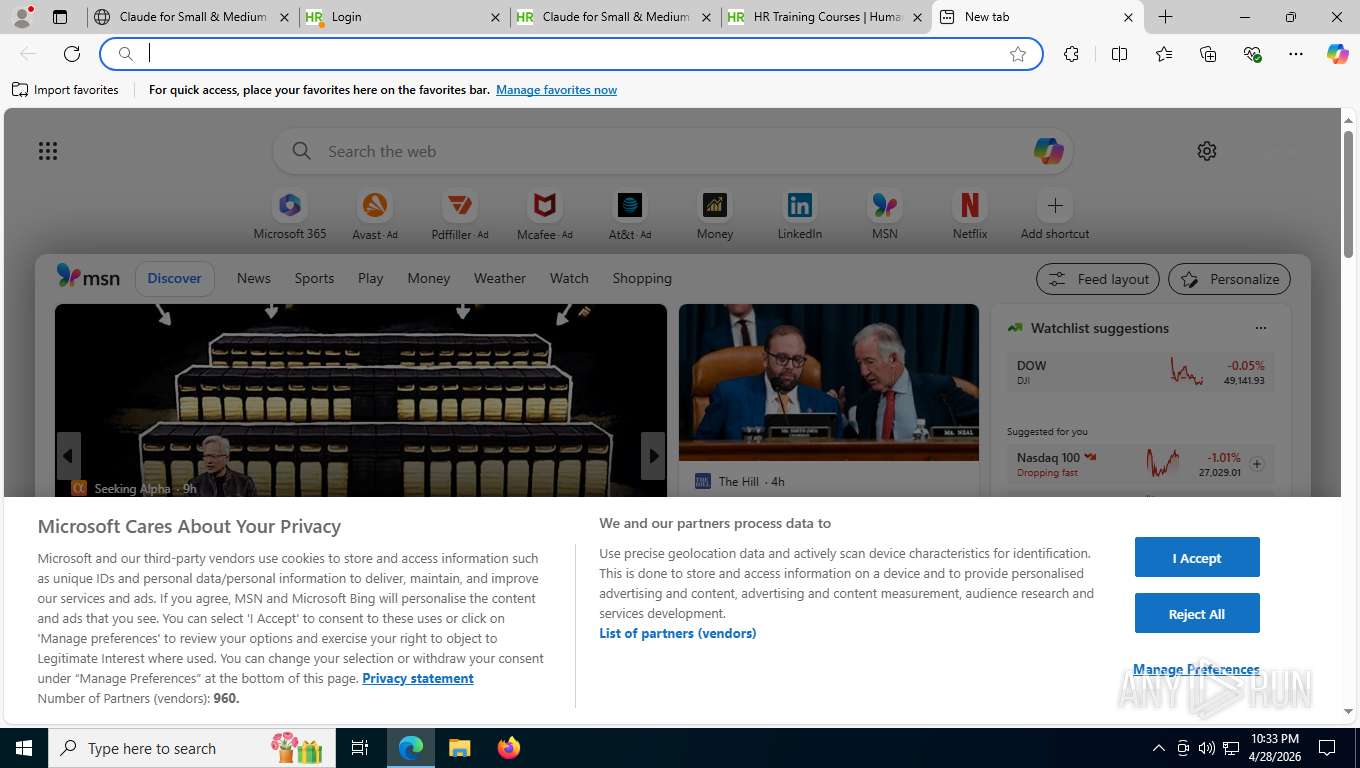Viewport: 1360px width, 768px height.
Task: Click the Search the web box
Action: 674,151
